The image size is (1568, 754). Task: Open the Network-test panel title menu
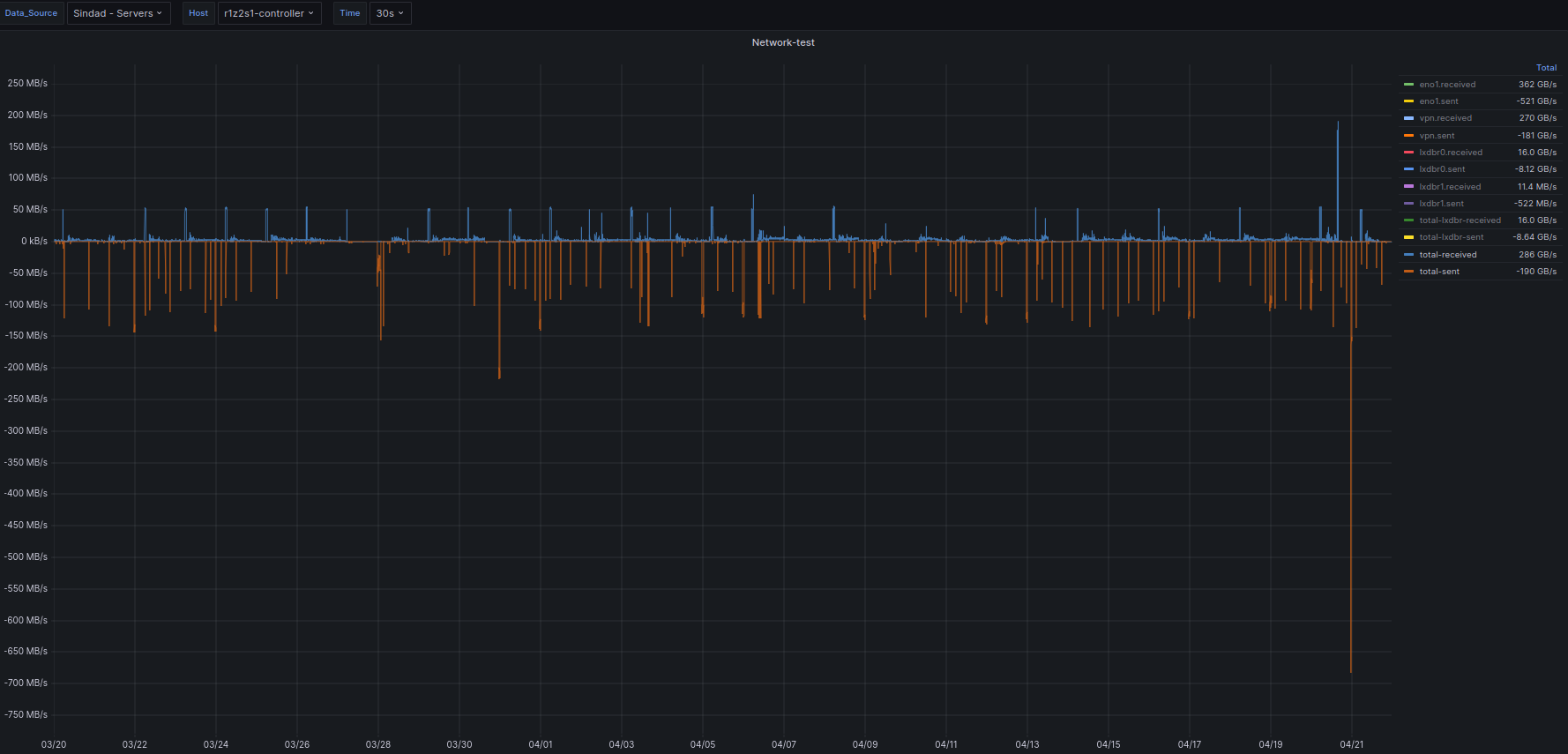782,42
